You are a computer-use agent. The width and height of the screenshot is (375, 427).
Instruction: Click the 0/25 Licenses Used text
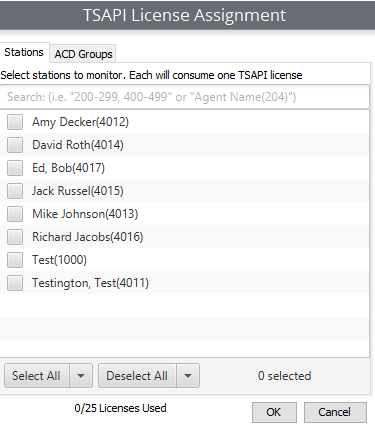pos(120,408)
